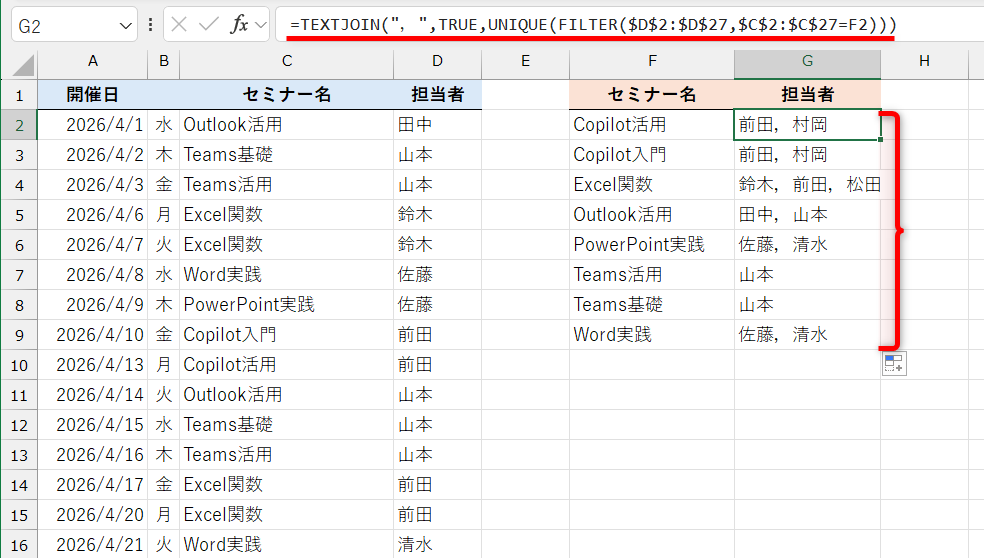Select Teams基礎 in row 3 column C
984x558 pixels.
[x=287, y=154]
